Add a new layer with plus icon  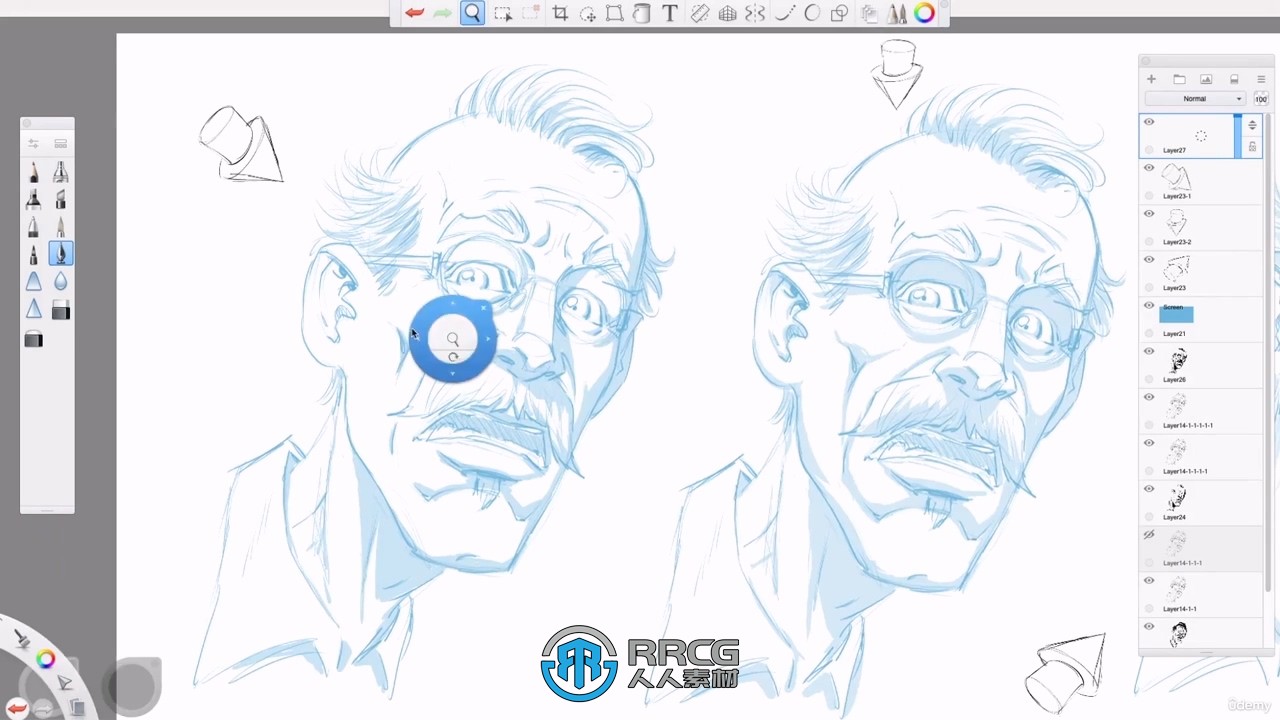[x=1151, y=79]
